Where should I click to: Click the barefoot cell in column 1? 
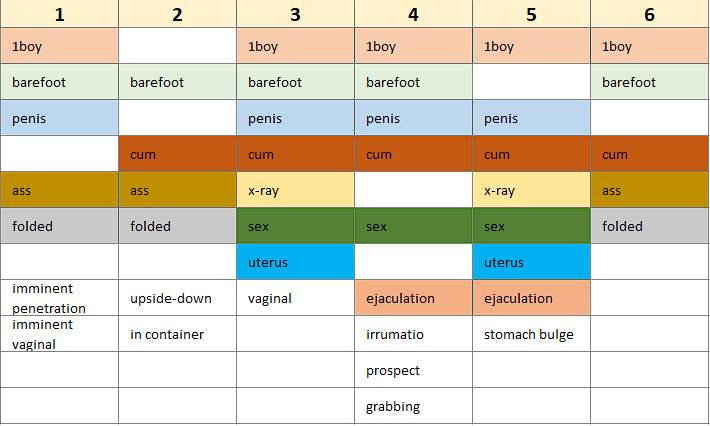click(x=59, y=82)
